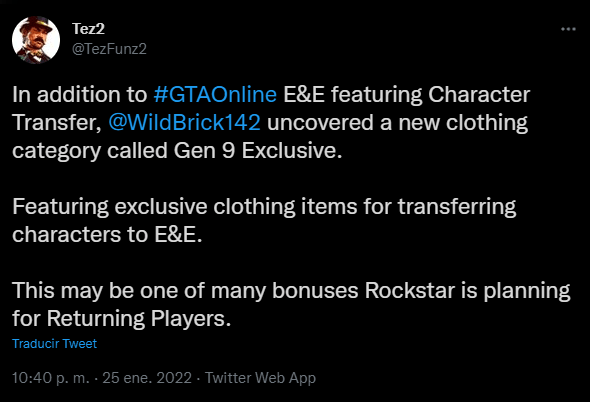The height and width of the screenshot is (402, 590).
Task: Click the word 'Transfer,' before the mention
Action: pos(57,123)
